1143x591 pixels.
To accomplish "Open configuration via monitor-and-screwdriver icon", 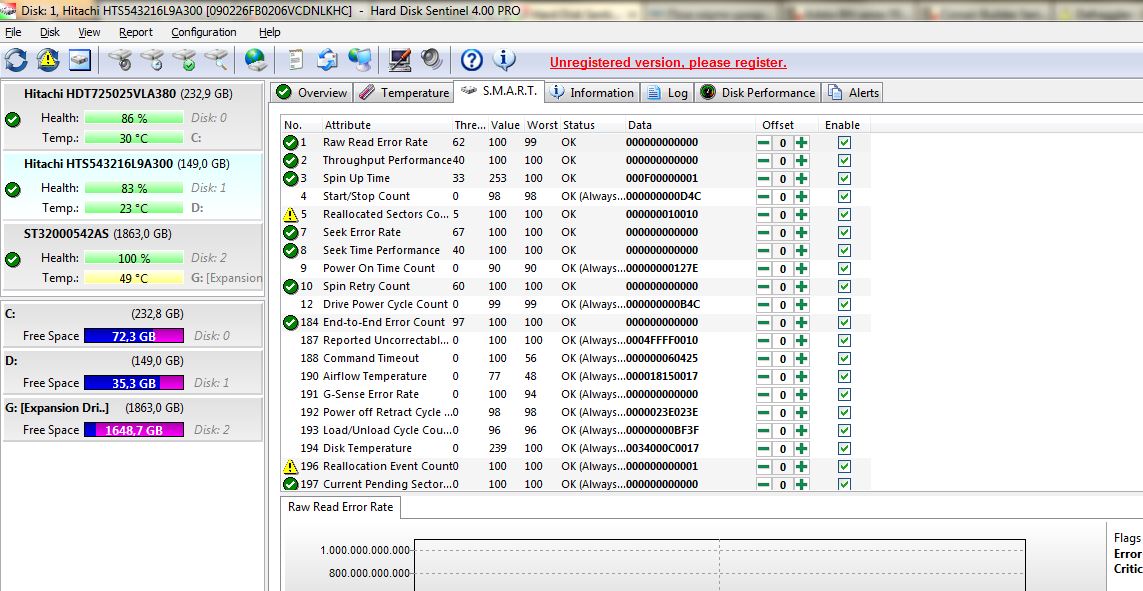I will point(399,60).
